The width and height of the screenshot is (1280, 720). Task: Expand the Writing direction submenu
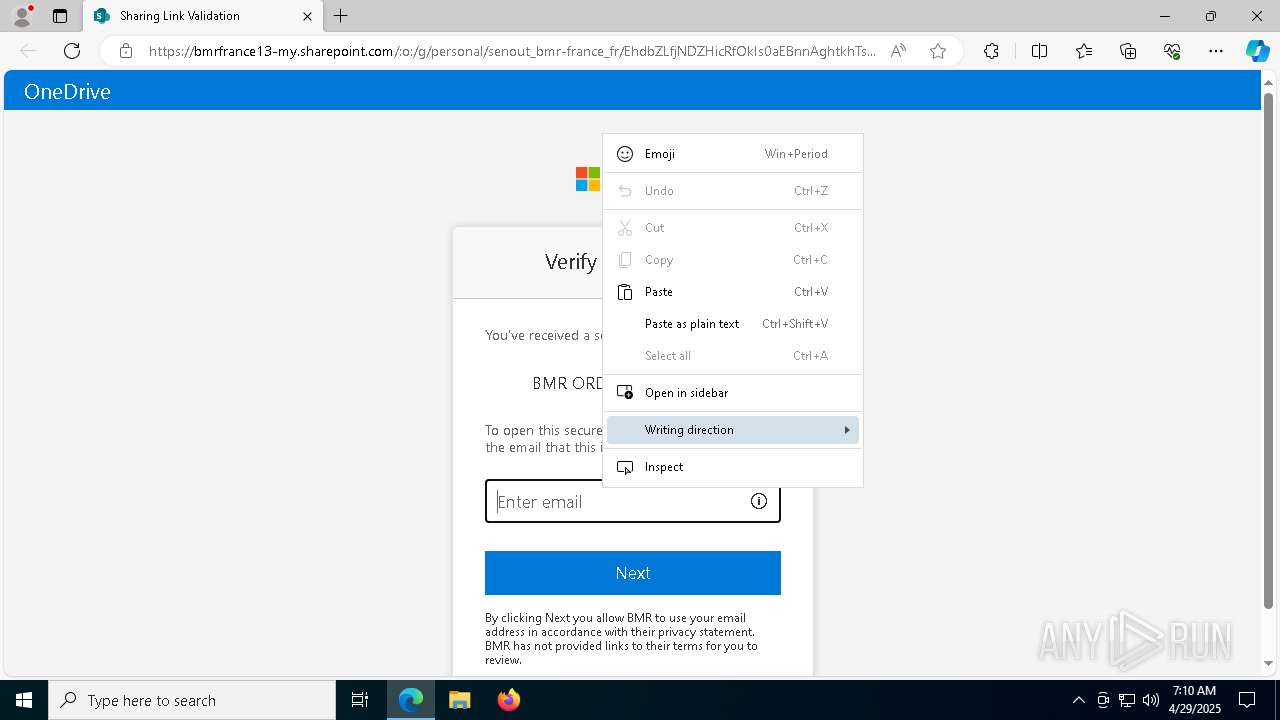[x=733, y=430]
